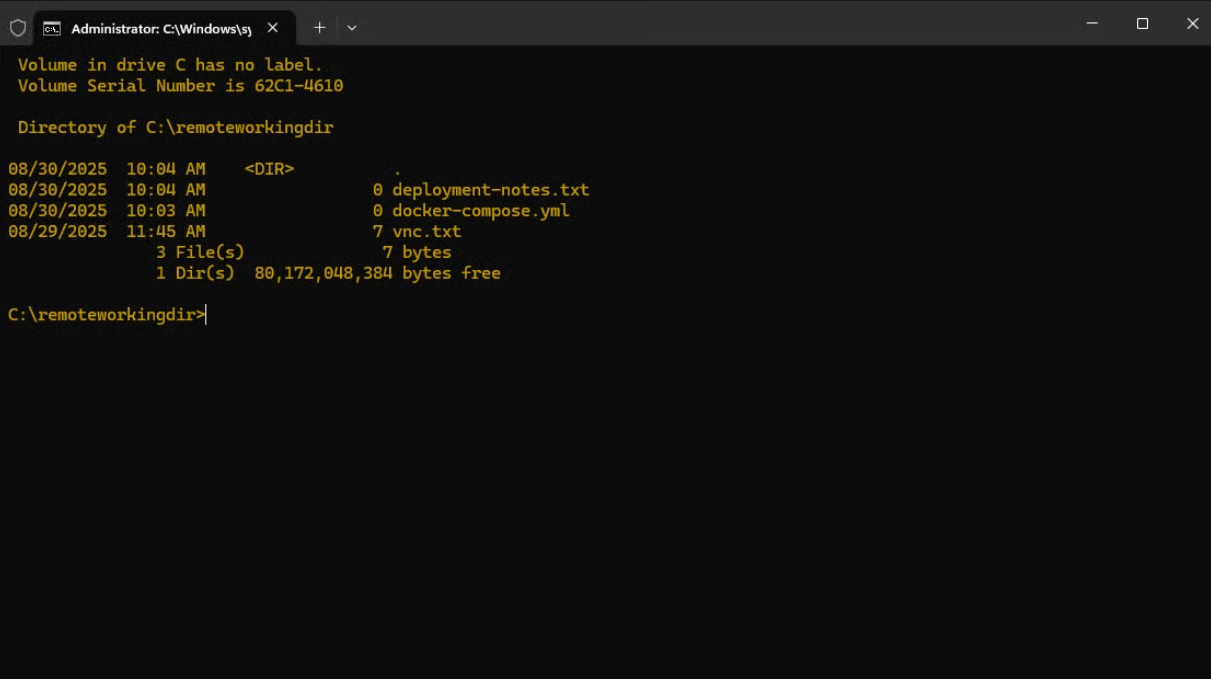Screen dimensions: 1211x679
Task: Minimize the terminal window
Action: pyautogui.click(x=1092, y=24)
